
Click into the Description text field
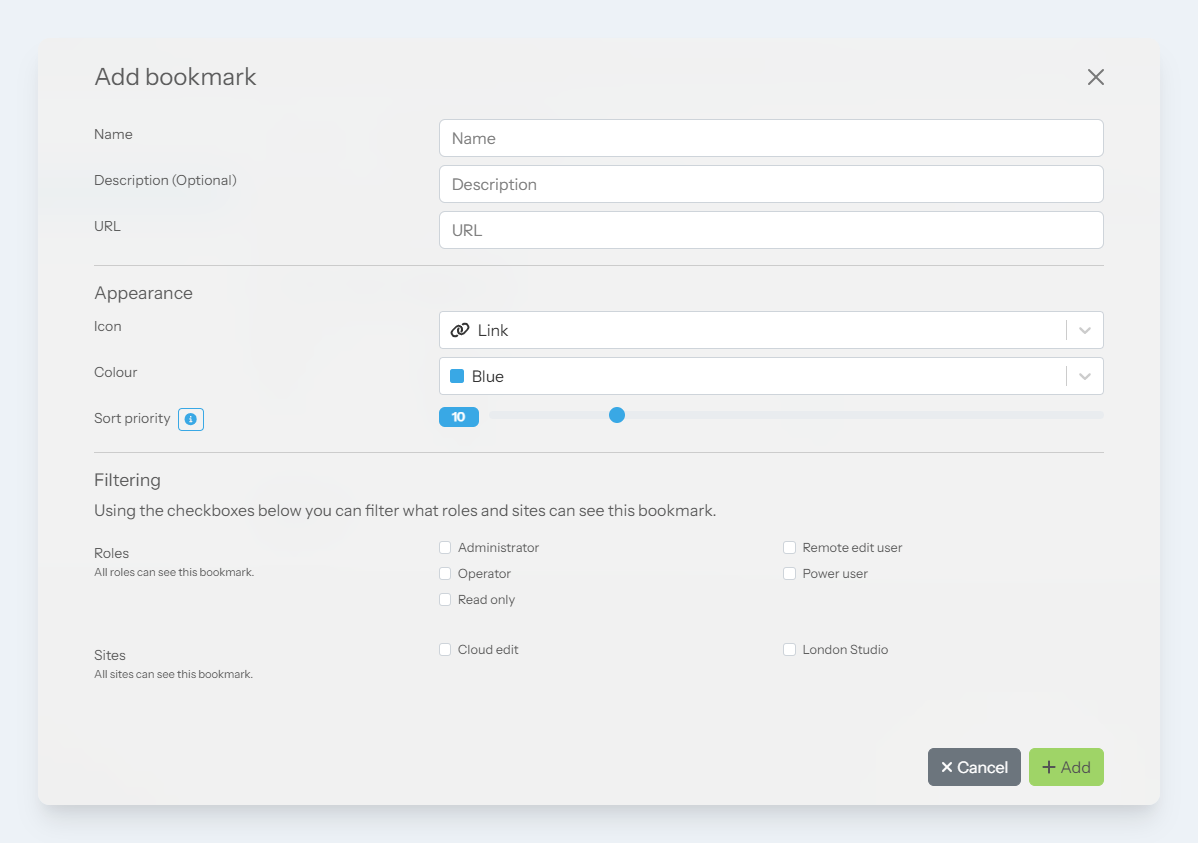[770, 184]
